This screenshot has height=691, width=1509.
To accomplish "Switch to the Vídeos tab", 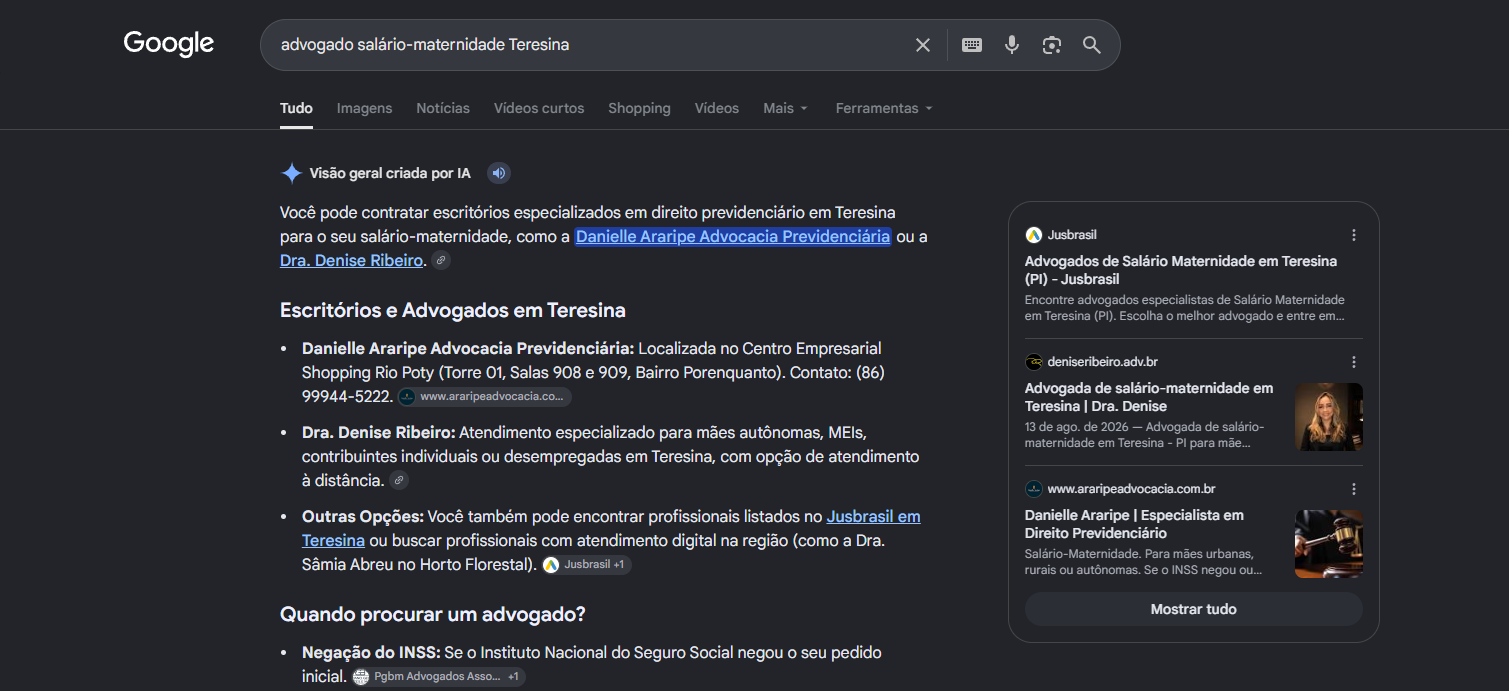I will coord(717,108).
